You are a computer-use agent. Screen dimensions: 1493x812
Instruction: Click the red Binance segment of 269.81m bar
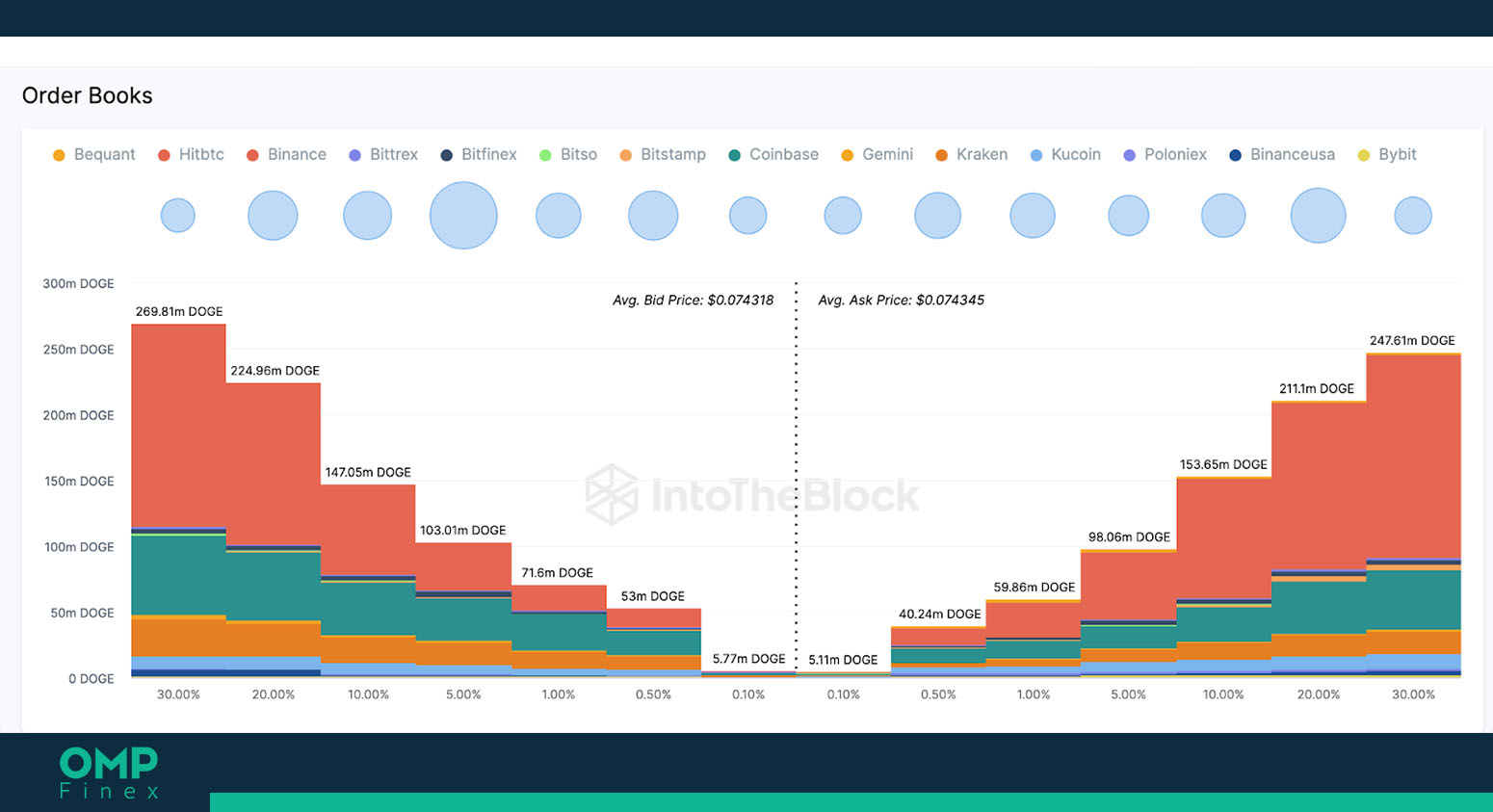(x=178, y=426)
